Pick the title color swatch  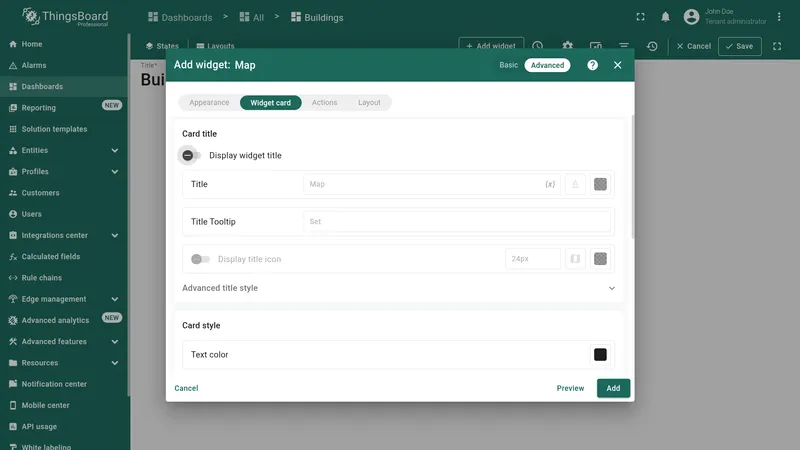pyautogui.click(x=600, y=184)
